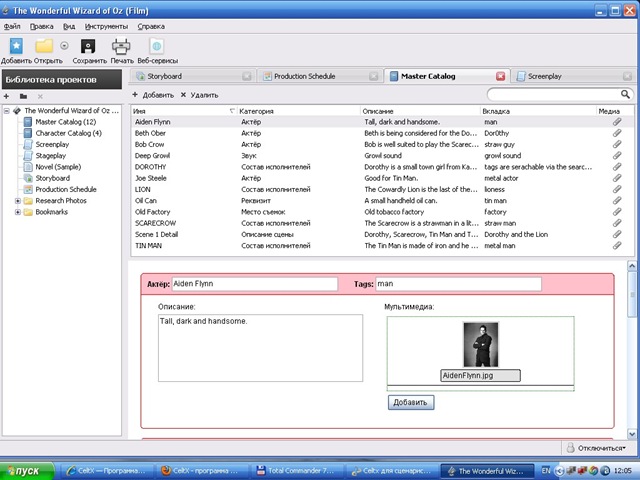
Task: Click the Добавить star icon in toolbar
Action: click(16, 46)
